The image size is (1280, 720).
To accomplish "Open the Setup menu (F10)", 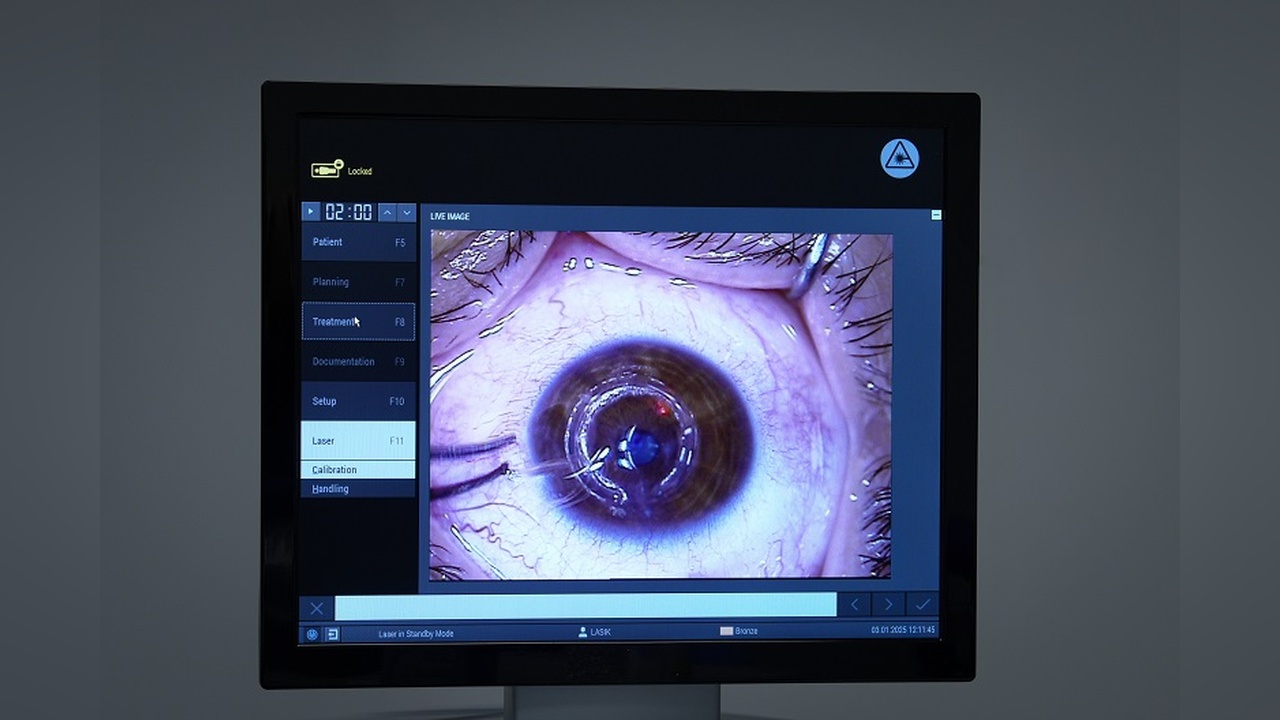I will point(358,401).
